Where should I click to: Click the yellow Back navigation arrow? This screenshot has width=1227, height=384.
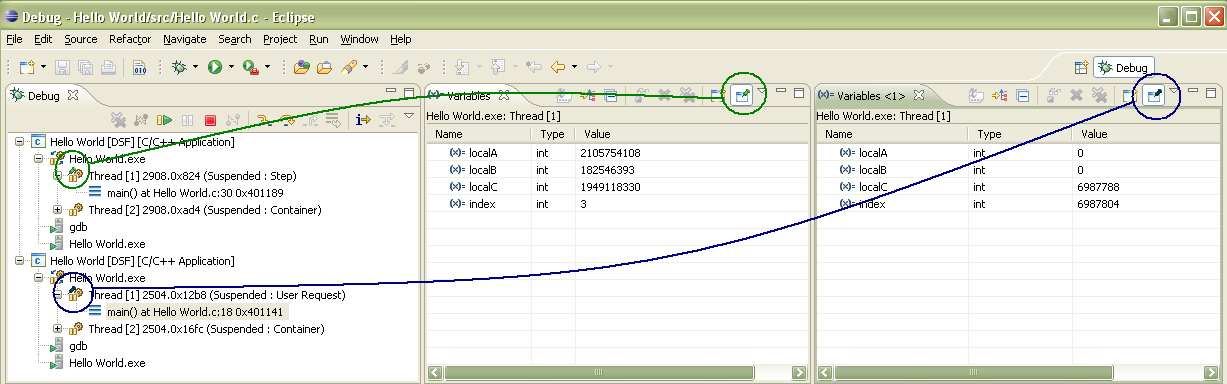point(558,67)
